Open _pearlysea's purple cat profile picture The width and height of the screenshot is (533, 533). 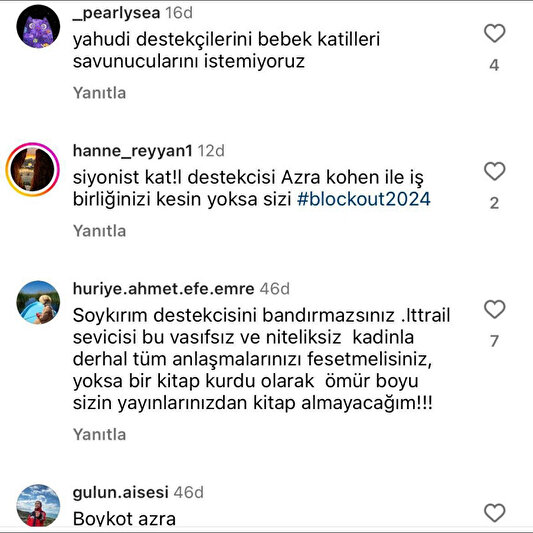[38, 27]
